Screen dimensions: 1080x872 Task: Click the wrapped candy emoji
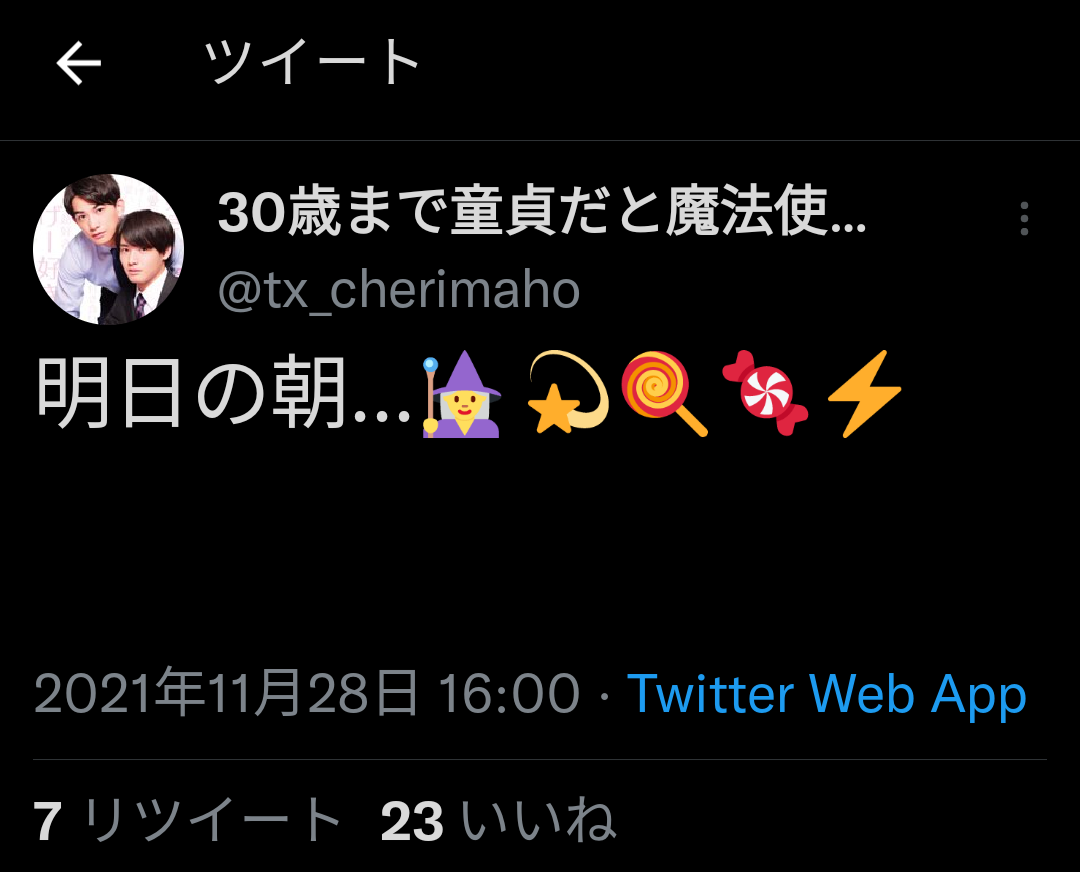tap(765, 393)
